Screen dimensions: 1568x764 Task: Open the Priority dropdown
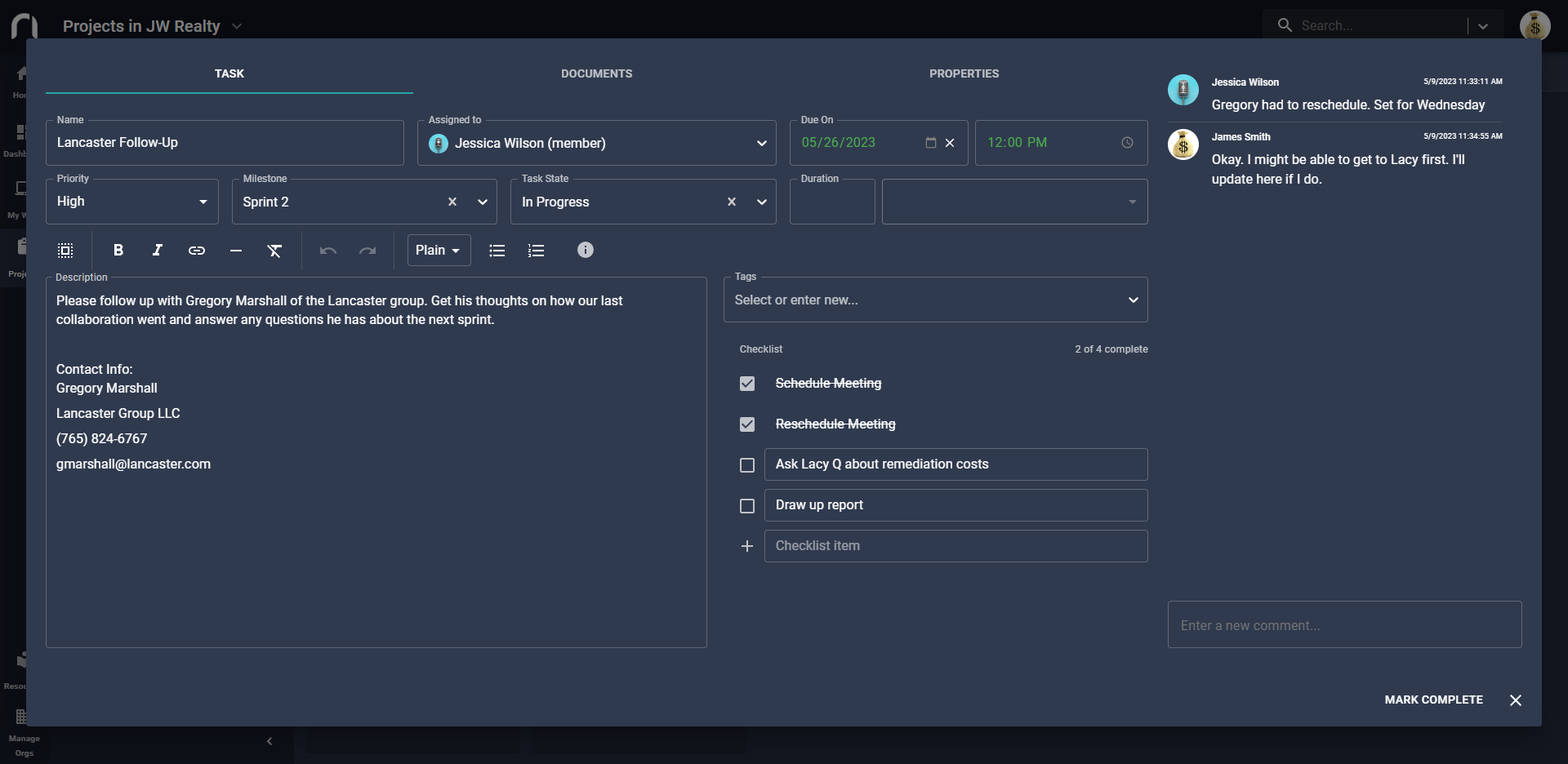tap(203, 202)
